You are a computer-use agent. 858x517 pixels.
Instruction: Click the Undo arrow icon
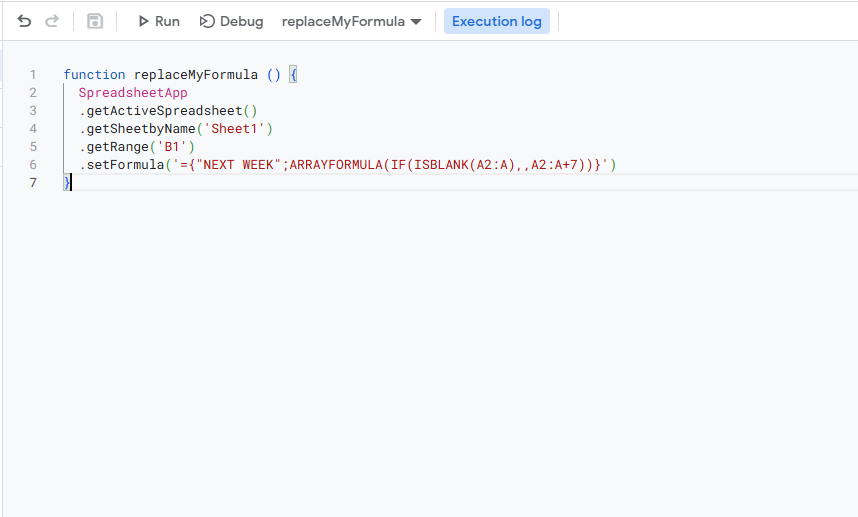[x=24, y=21]
